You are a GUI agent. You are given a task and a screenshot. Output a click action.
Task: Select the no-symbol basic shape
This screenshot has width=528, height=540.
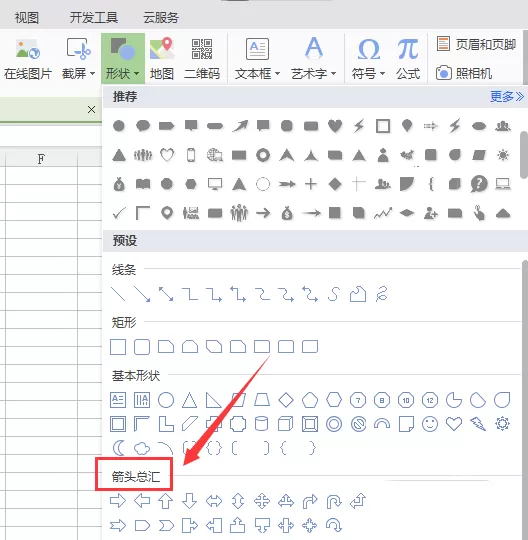358,424
